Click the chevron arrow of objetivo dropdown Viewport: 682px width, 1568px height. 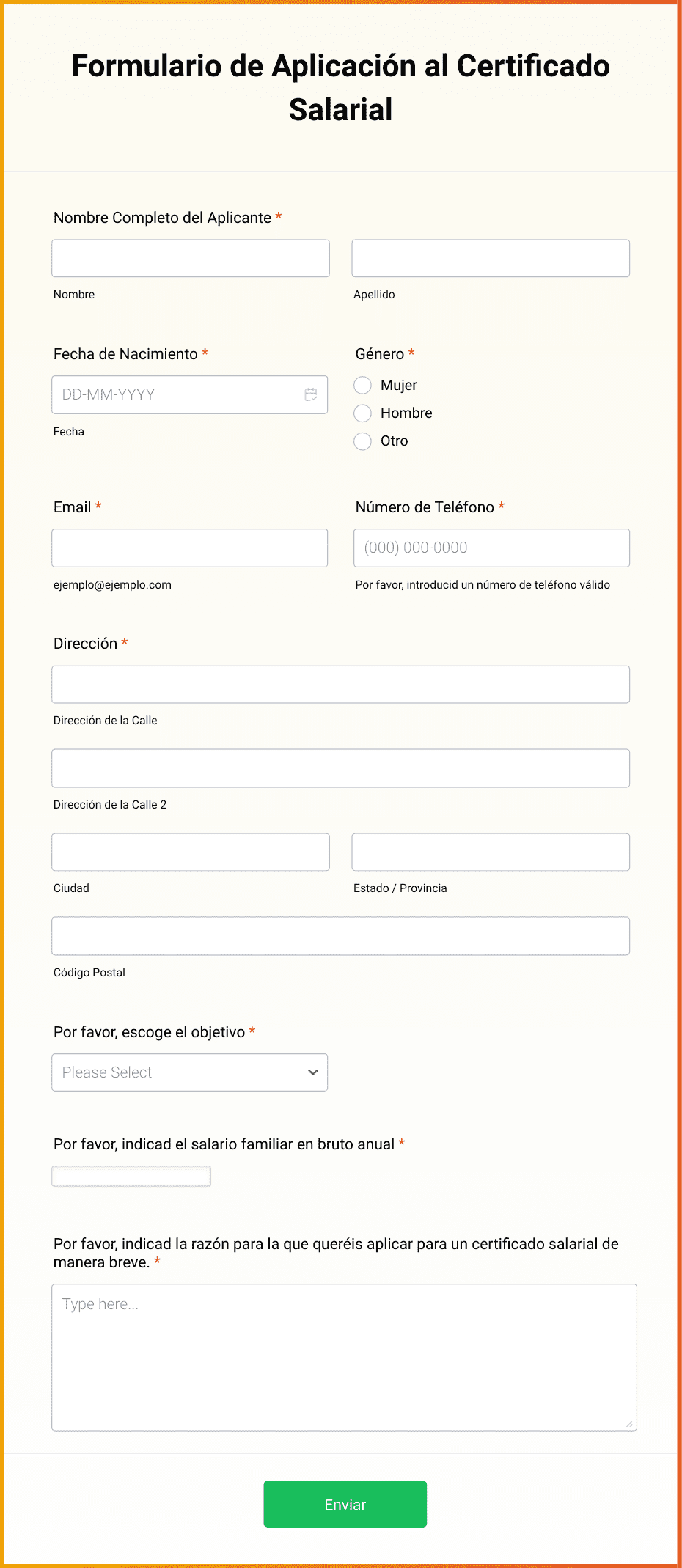313,1072
